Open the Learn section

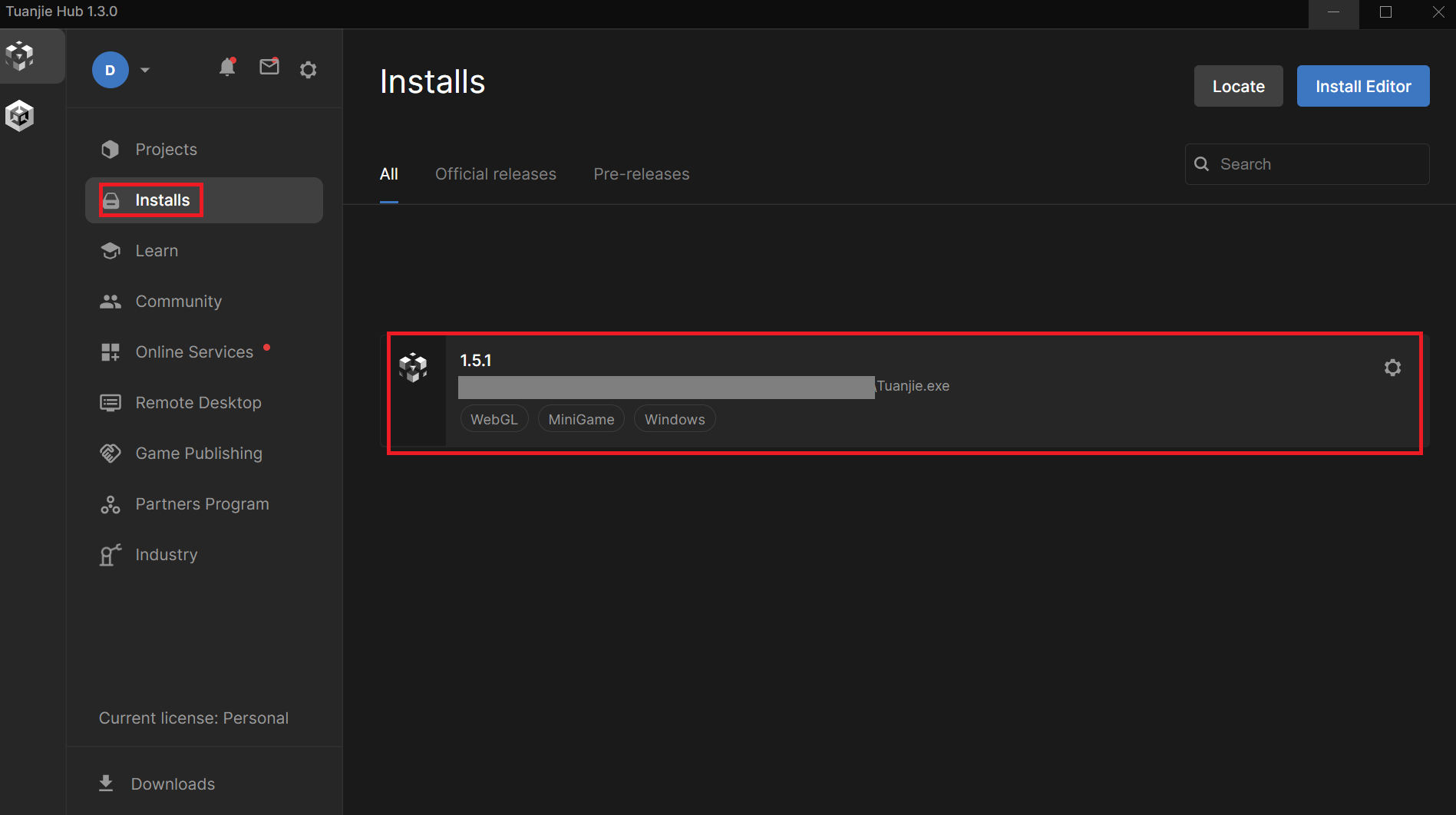point(204,251)
